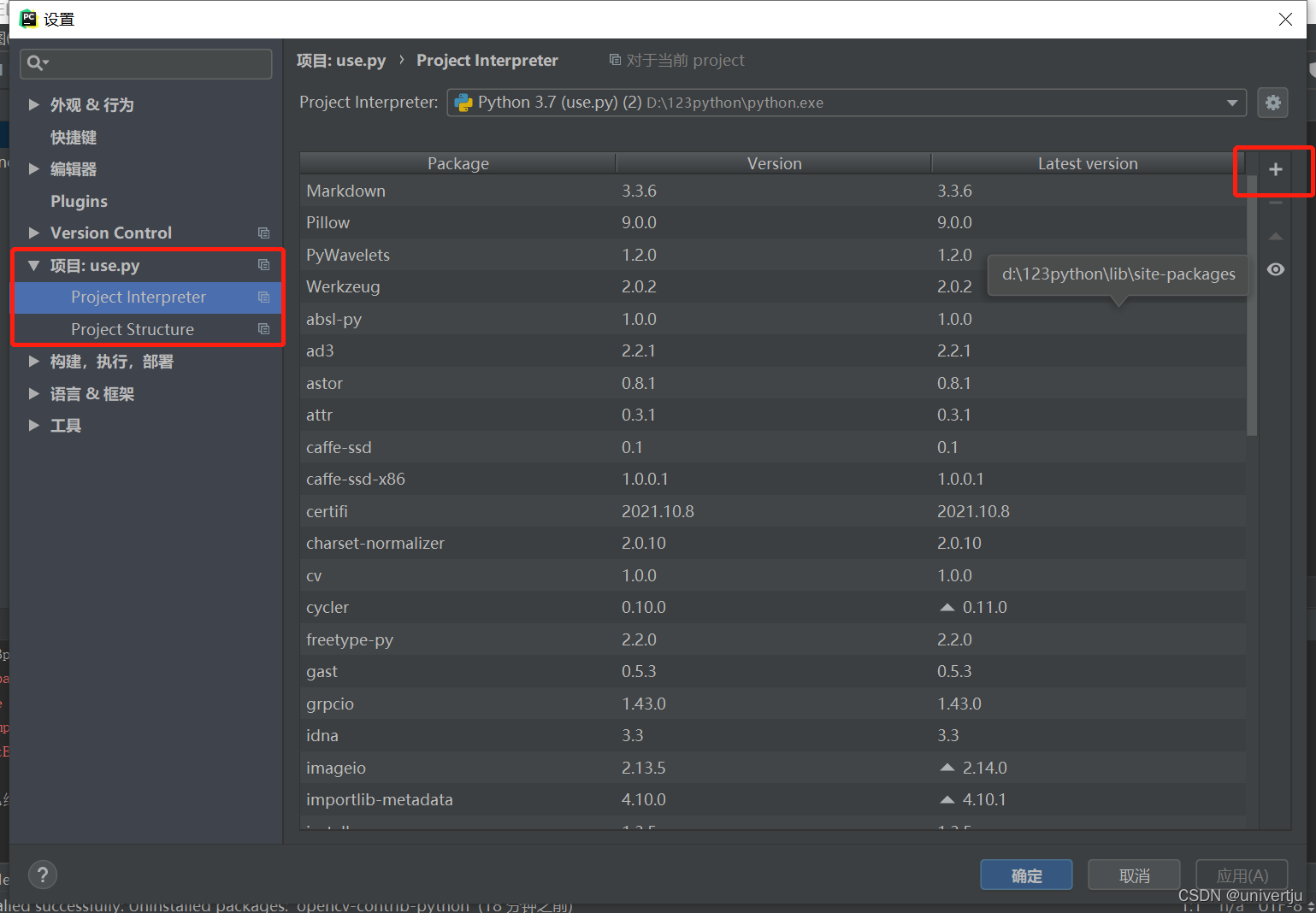
Task: Sort by the Version column header
Action: [774, 163]
